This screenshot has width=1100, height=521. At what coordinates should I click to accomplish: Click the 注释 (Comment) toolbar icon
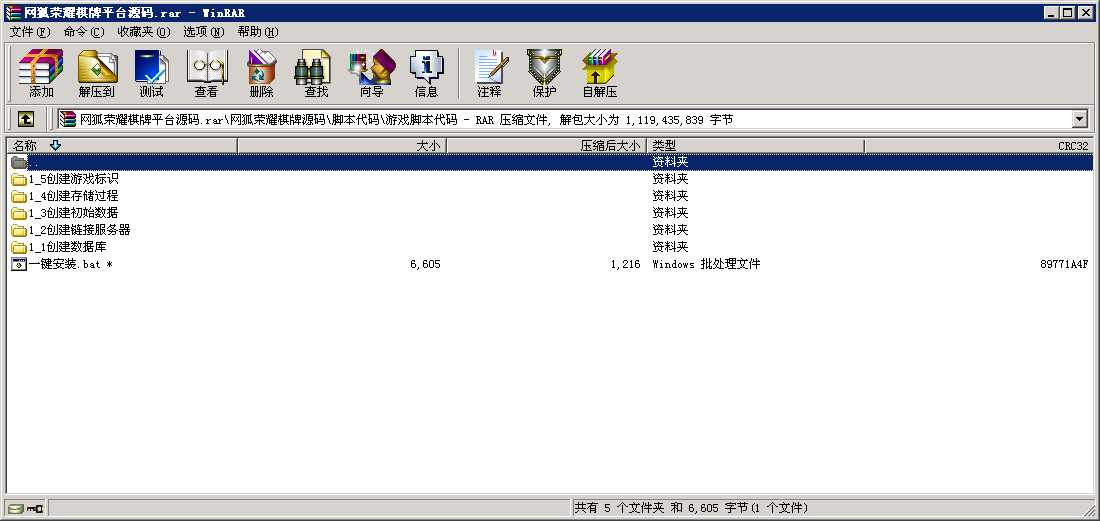(x=489, y=74)
